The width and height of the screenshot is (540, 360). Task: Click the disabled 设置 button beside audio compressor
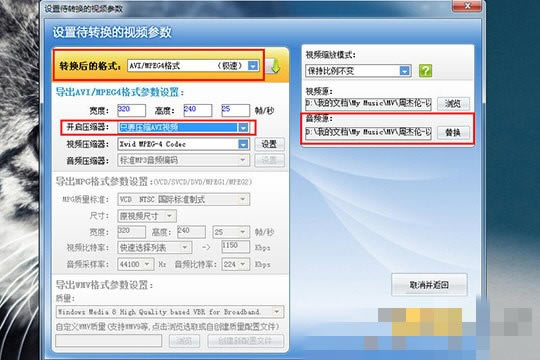tap(269, 160)
